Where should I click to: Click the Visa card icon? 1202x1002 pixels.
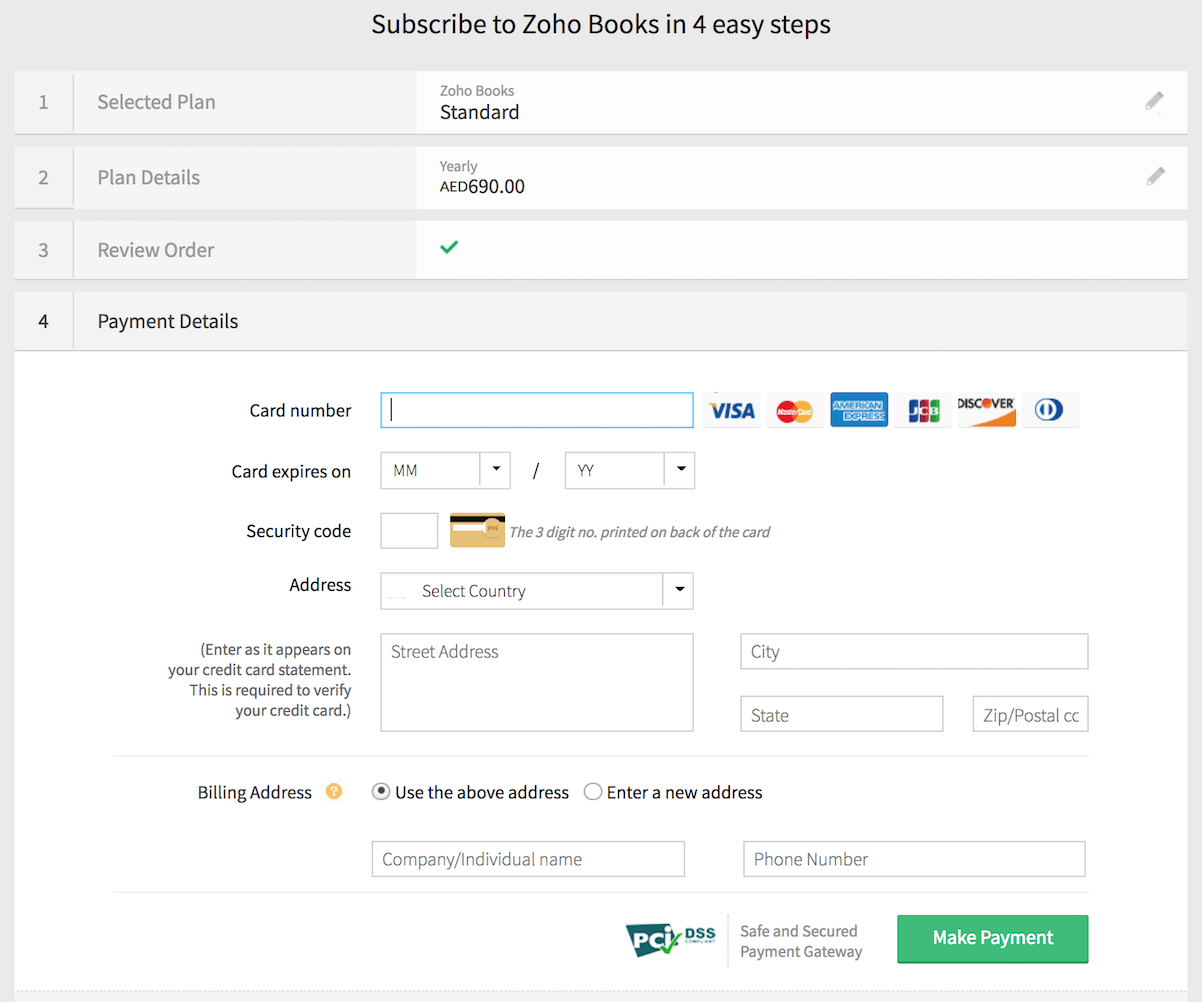click(731, 410)
